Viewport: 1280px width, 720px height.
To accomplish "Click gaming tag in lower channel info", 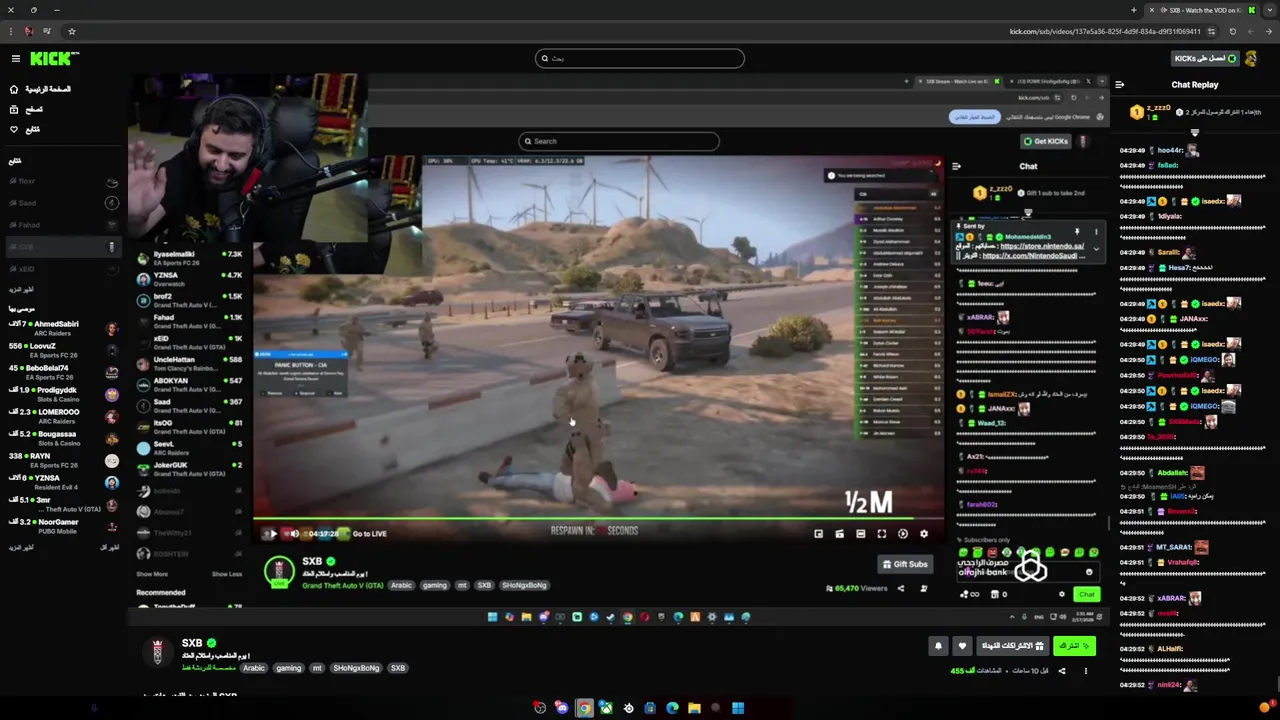I will tap(288, 668).
